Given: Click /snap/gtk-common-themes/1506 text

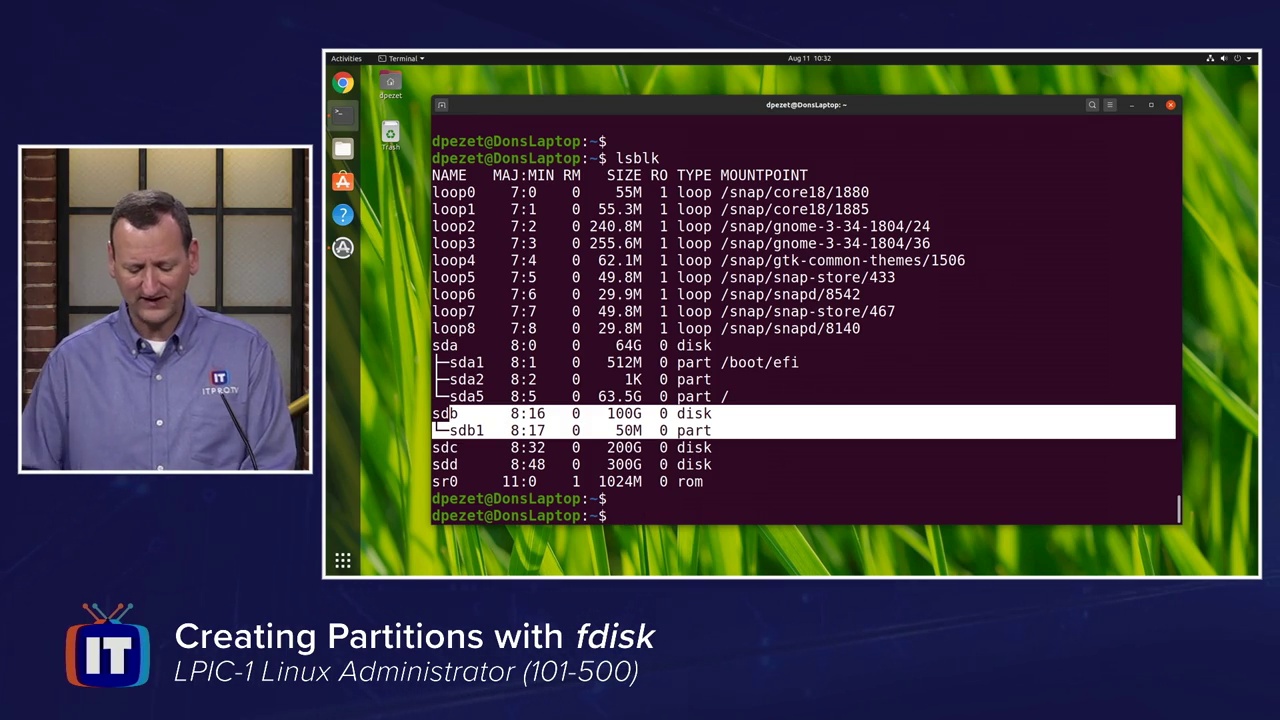Looking at the screenshot, I should point(843,260).
